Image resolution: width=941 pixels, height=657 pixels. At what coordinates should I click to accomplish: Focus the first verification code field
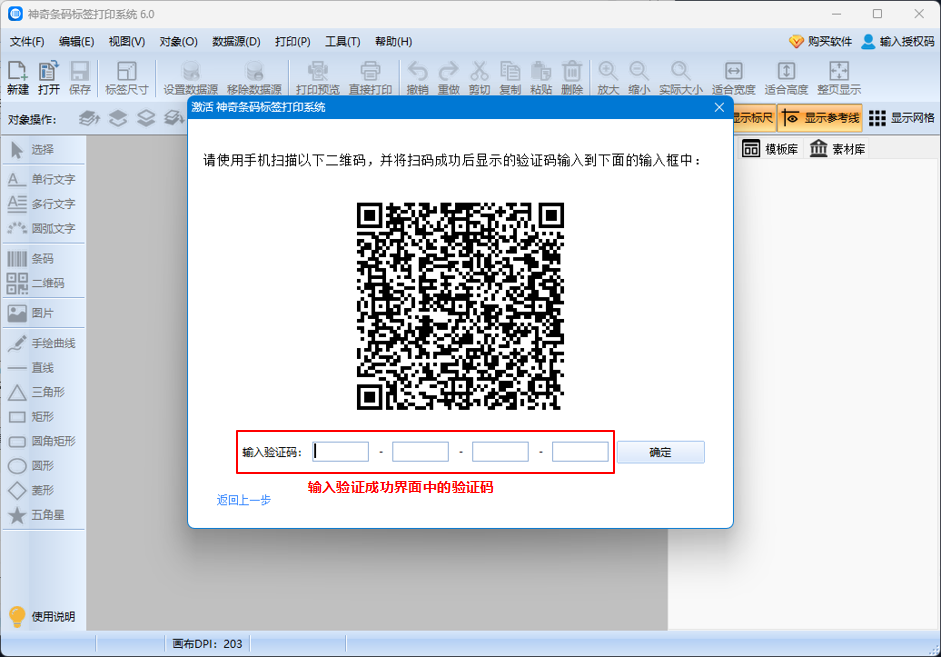click(x=340, y=452)
